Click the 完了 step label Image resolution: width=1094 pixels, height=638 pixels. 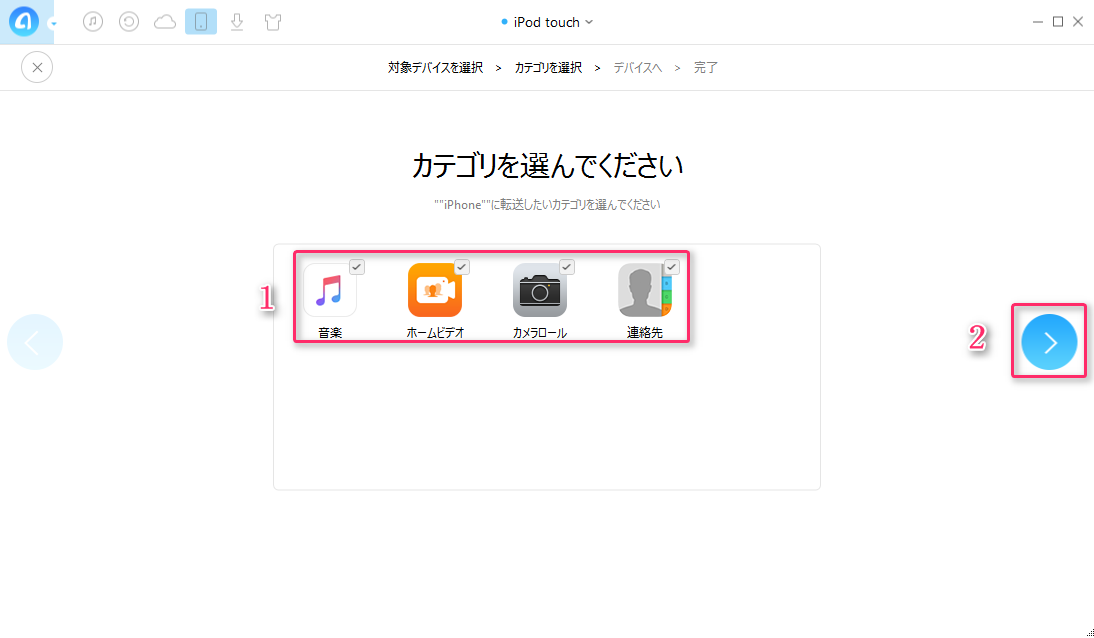pos(705,68)
